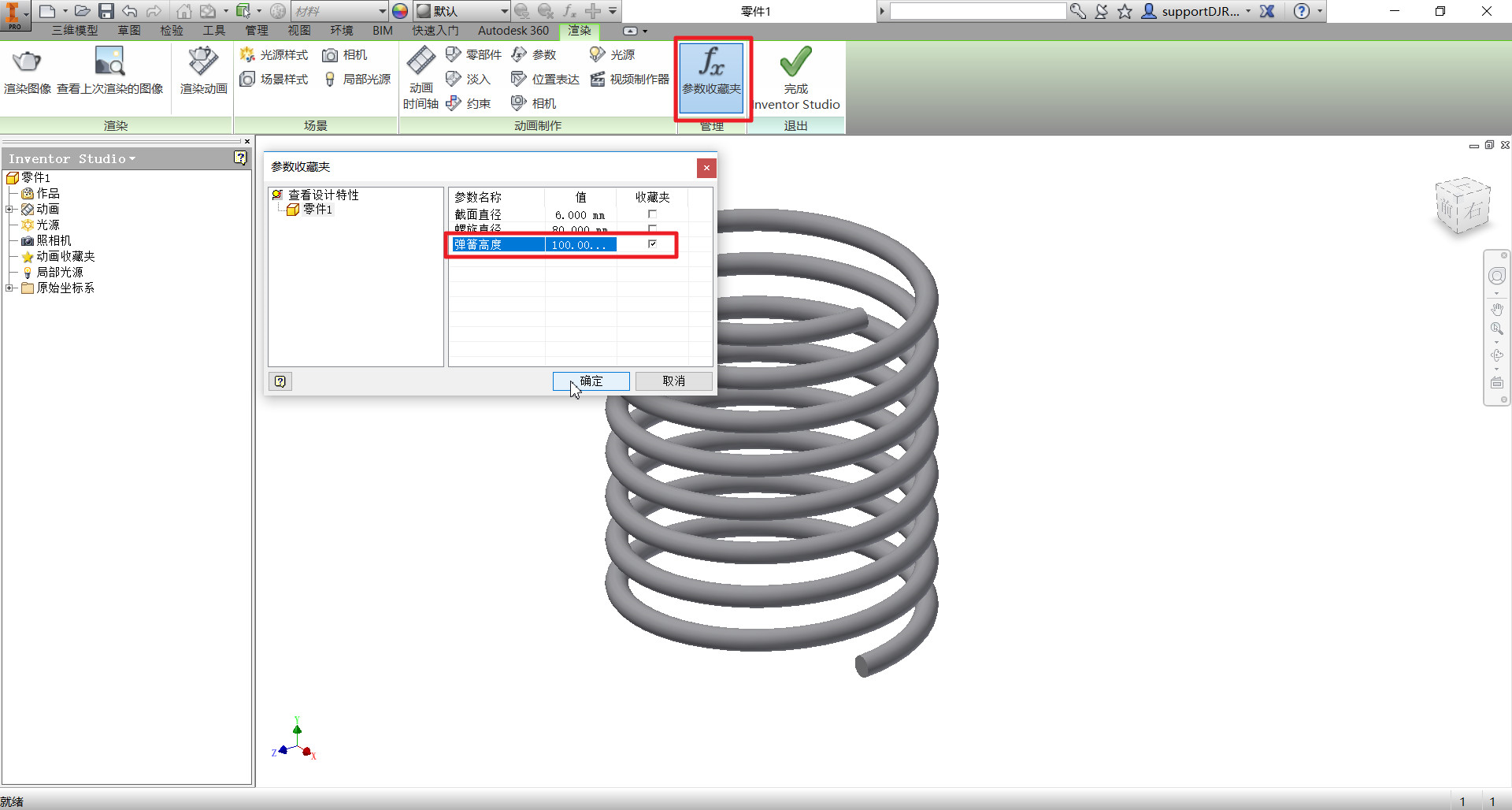
Task: Open 查看上次渲染的图像 viewer icon
Action: coord(109,71)
